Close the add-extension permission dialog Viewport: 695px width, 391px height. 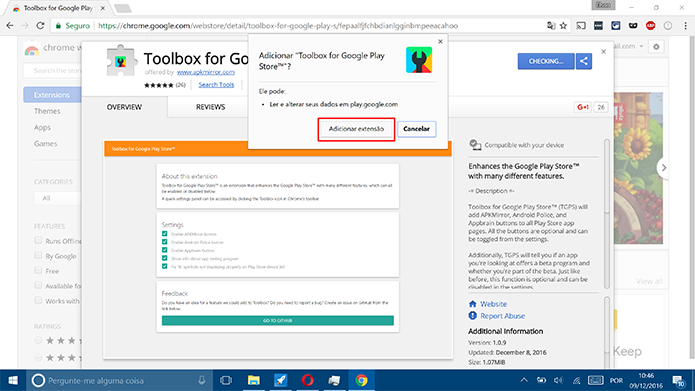[440, 41]
